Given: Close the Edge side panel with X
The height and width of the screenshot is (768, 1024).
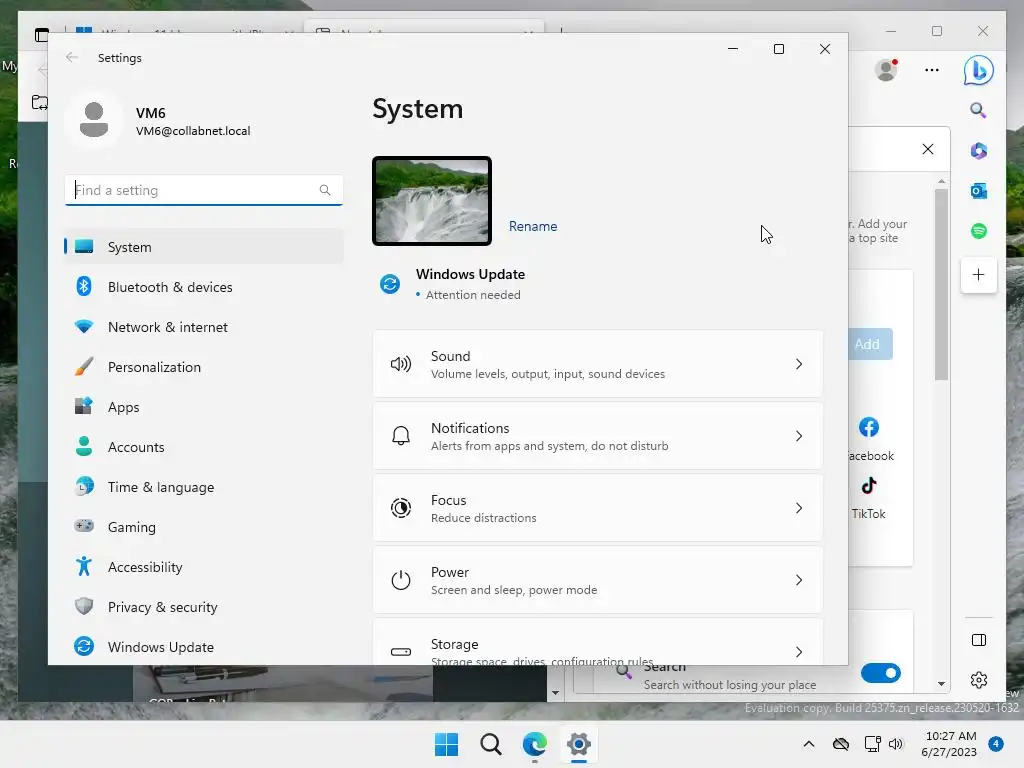Looking at the screenshot, I should (x=927, y=149).
